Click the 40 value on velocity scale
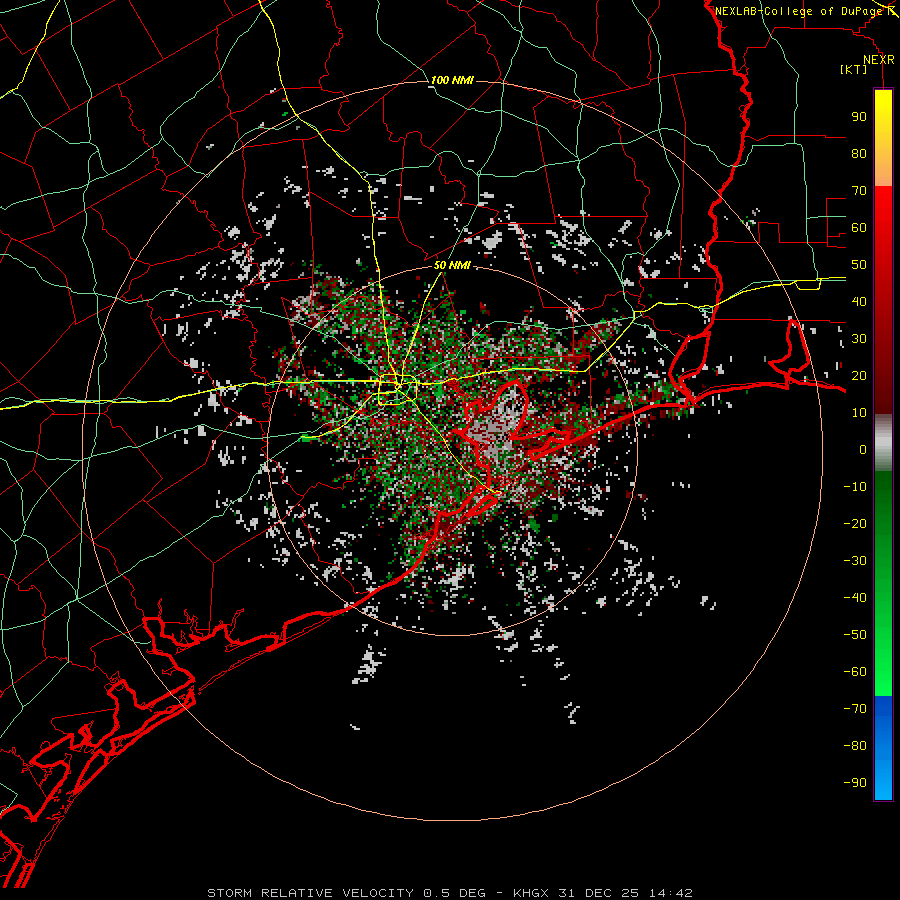The height and width of the screenshot is (900, 900). tap(859, 302)
